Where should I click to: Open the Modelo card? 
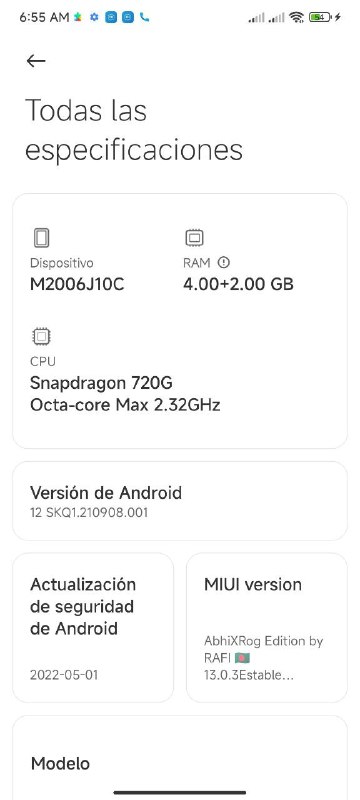point(180,758)
